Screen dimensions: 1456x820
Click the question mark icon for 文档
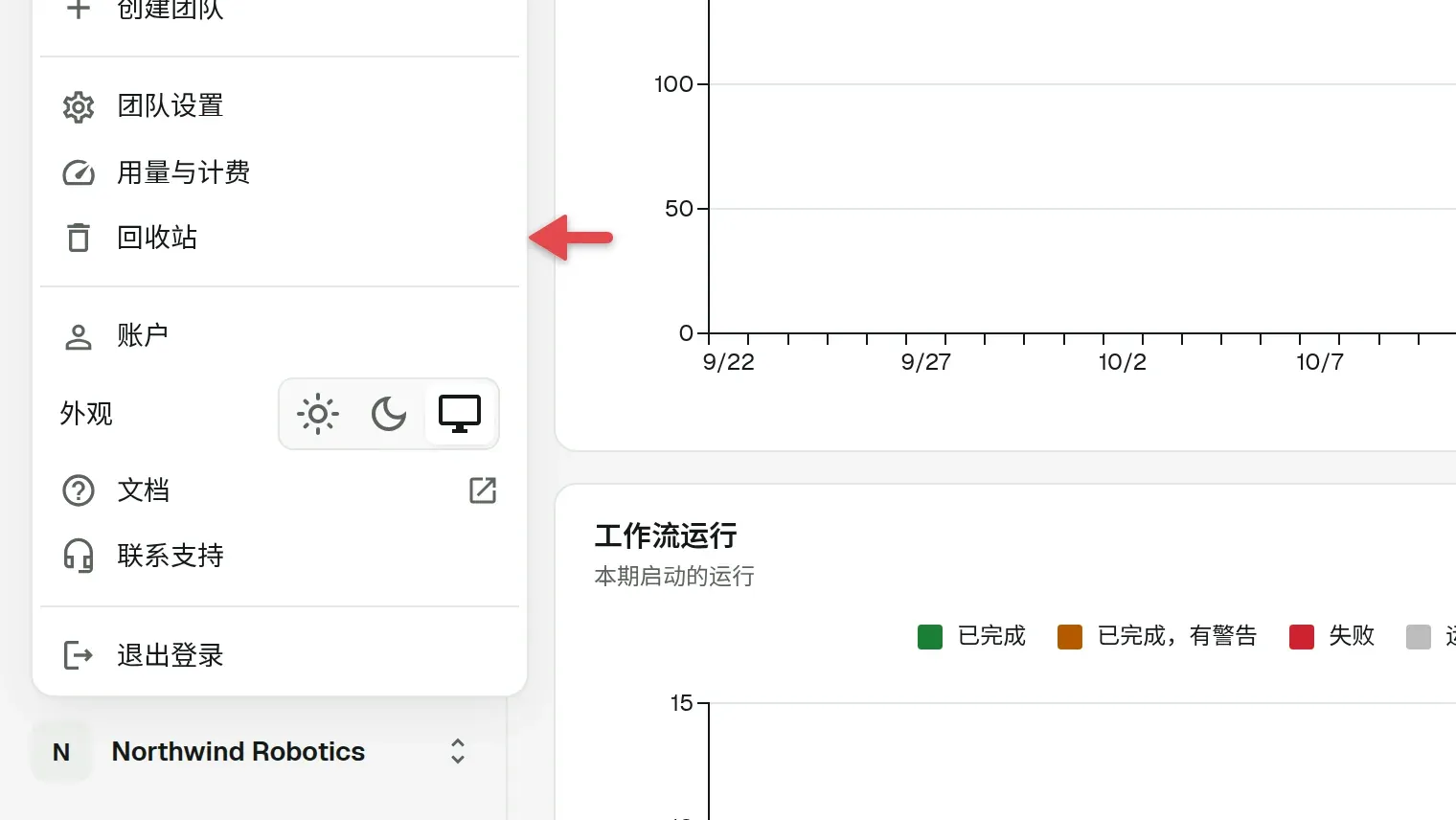pyautogui.click(x=79, y=490)
